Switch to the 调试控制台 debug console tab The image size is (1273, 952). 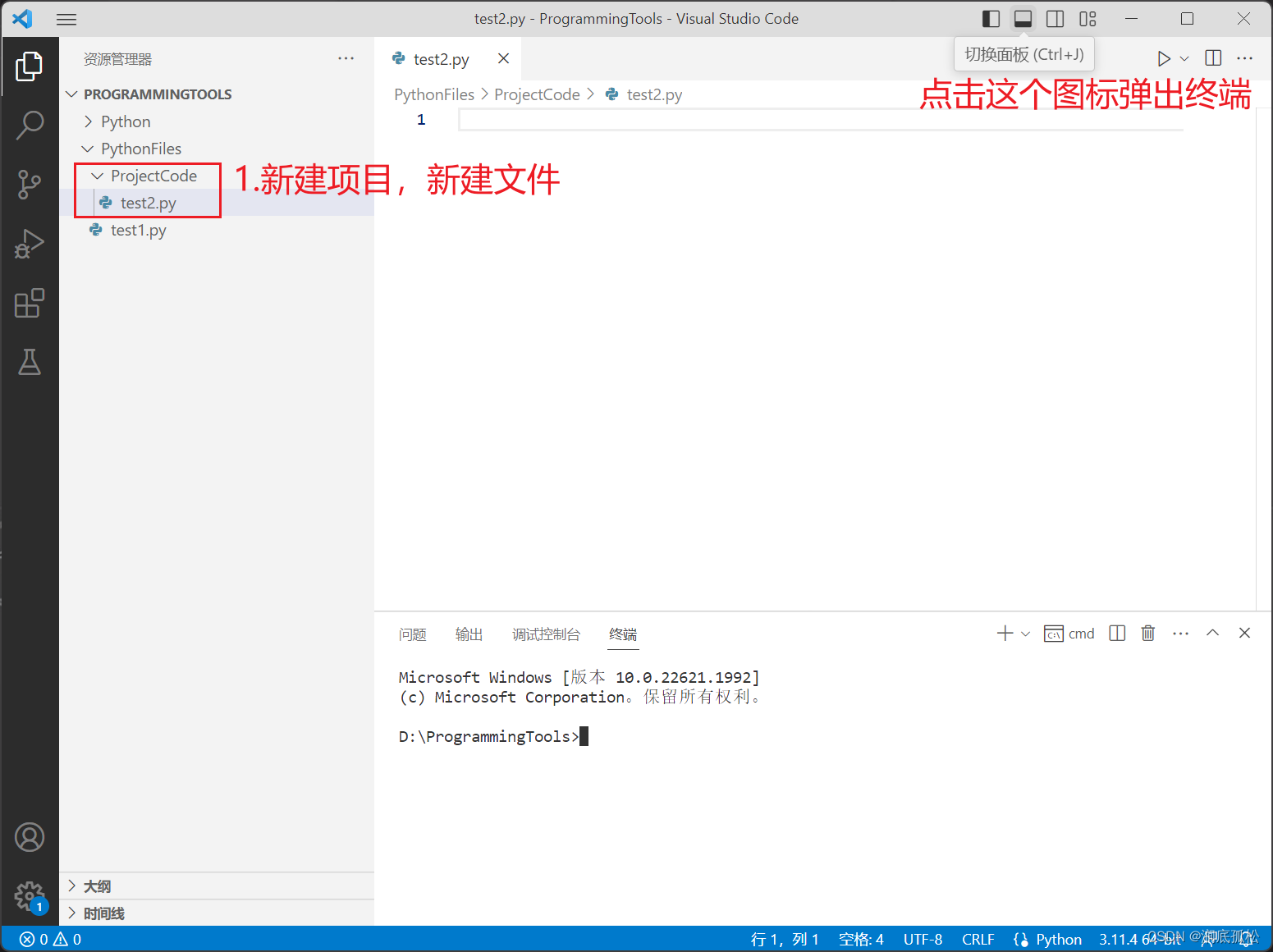546,634
